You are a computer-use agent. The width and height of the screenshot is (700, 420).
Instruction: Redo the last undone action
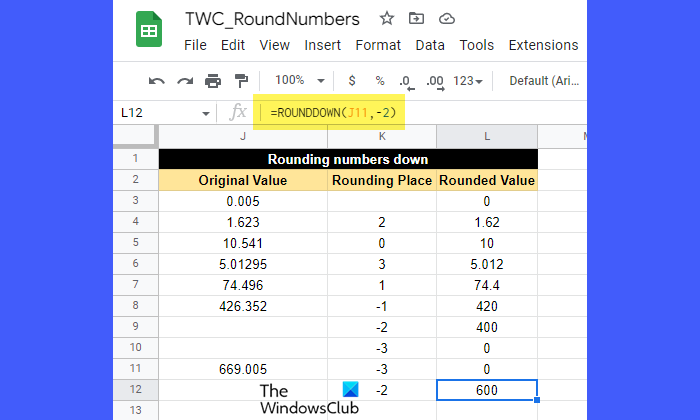pos(184,81)
